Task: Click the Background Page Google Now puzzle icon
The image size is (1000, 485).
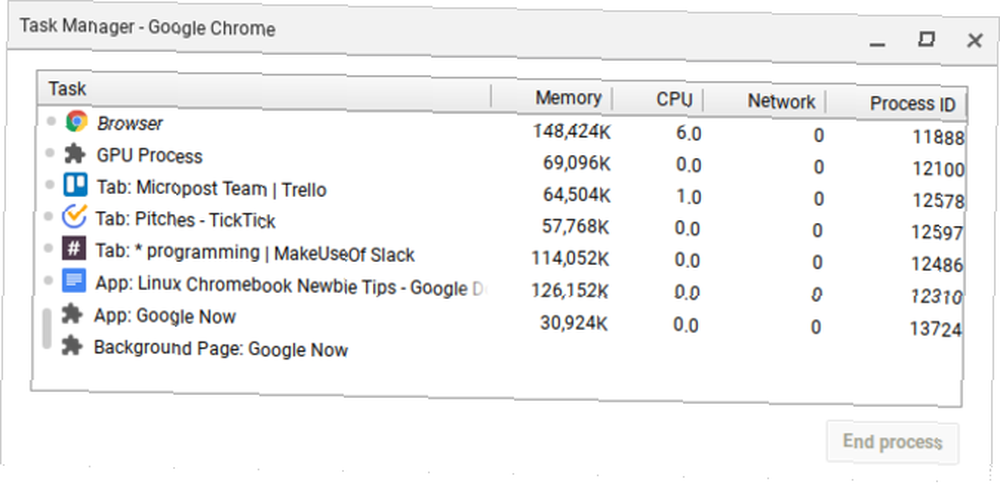Action: [x=71, y=346]
